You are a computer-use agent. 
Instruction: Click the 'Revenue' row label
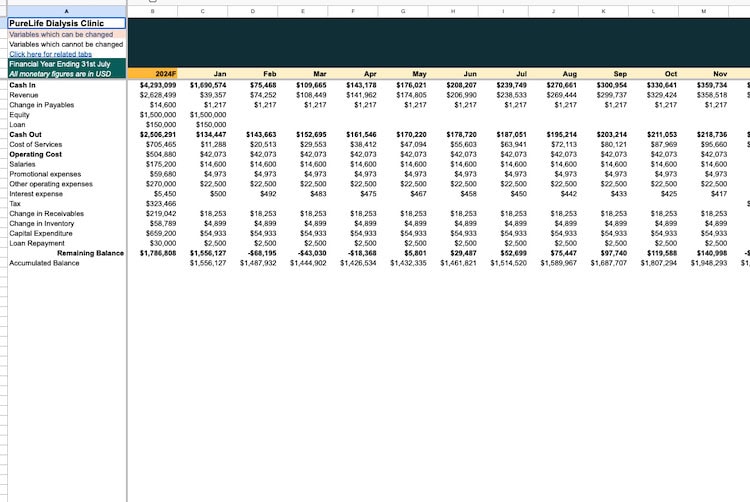point(24,95)
